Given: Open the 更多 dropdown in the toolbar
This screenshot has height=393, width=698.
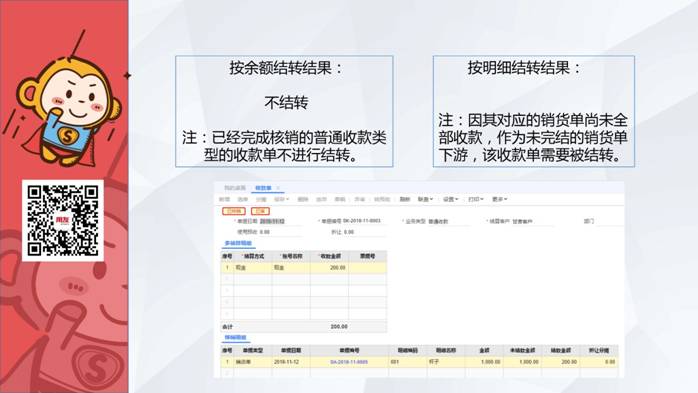Looking at the screenshot, I should (x=499, y=199).
